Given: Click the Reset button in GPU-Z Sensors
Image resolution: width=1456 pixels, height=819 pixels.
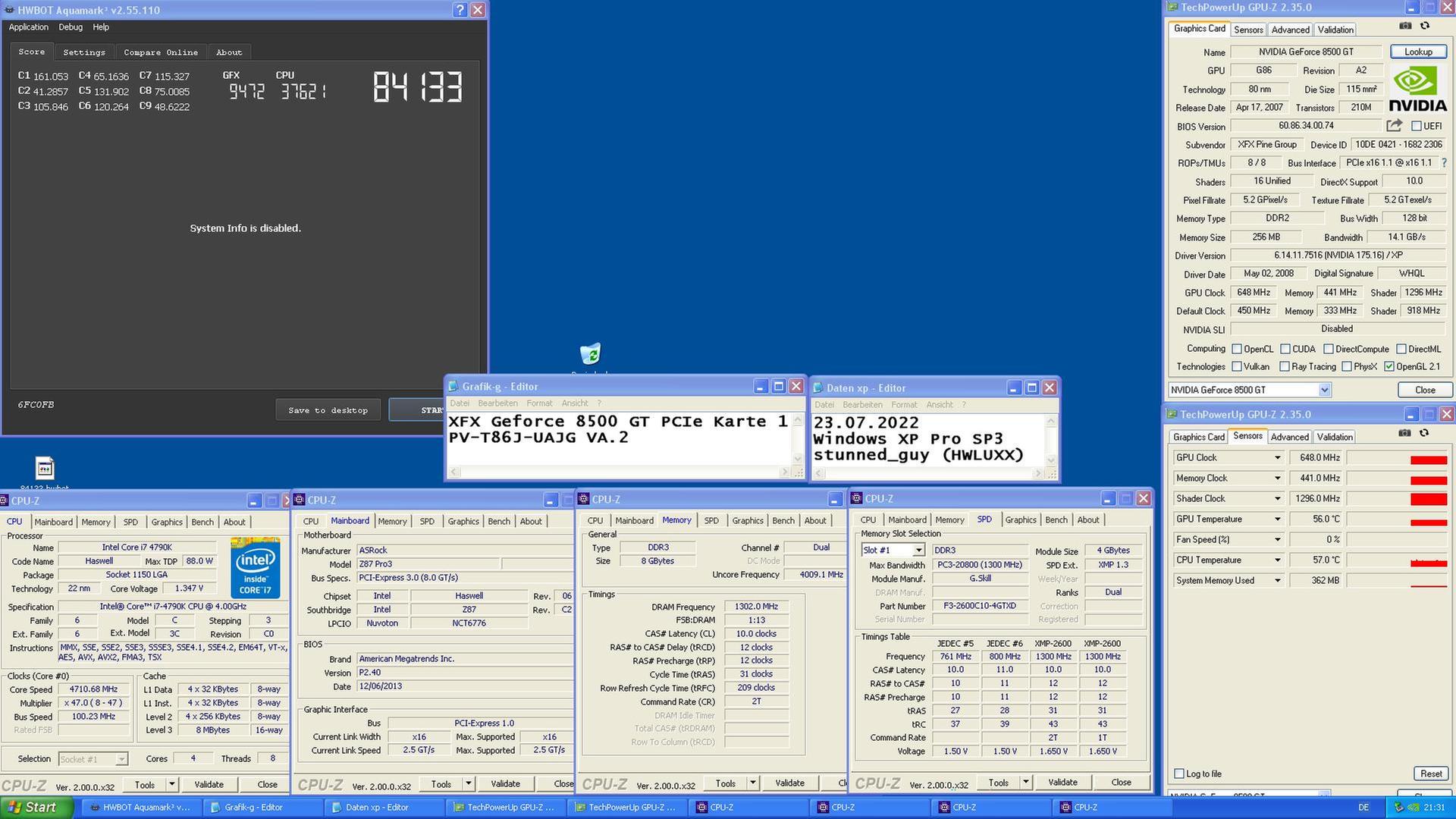Looking at the screenshot, I should point(1431,774).
